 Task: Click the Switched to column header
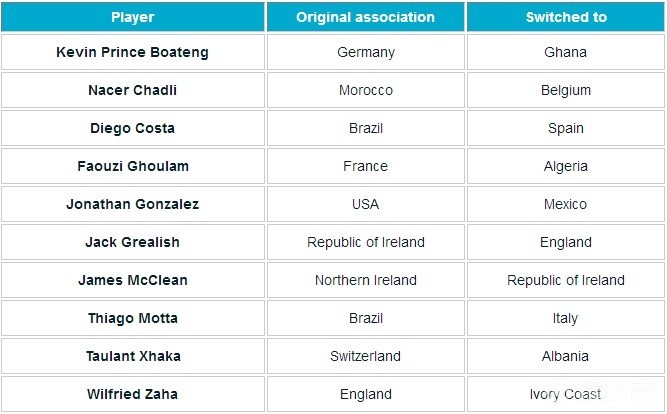tap(566, 17)
